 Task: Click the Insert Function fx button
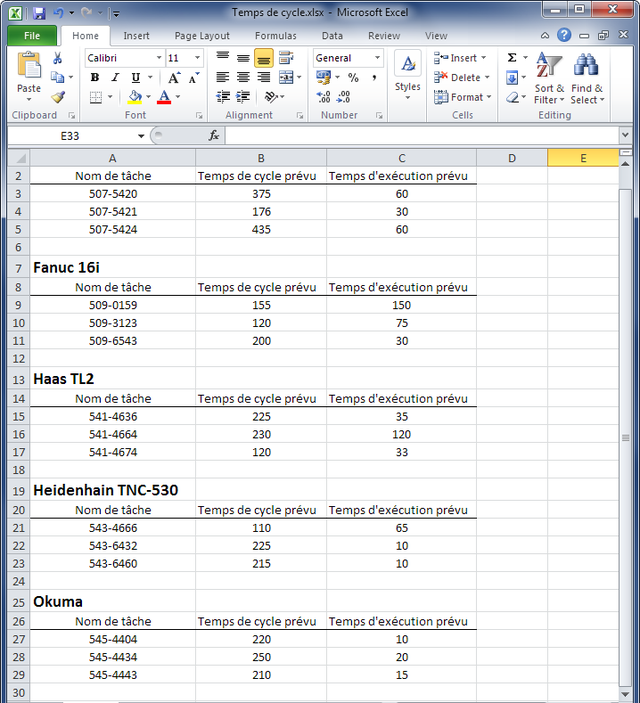[214, 135]
